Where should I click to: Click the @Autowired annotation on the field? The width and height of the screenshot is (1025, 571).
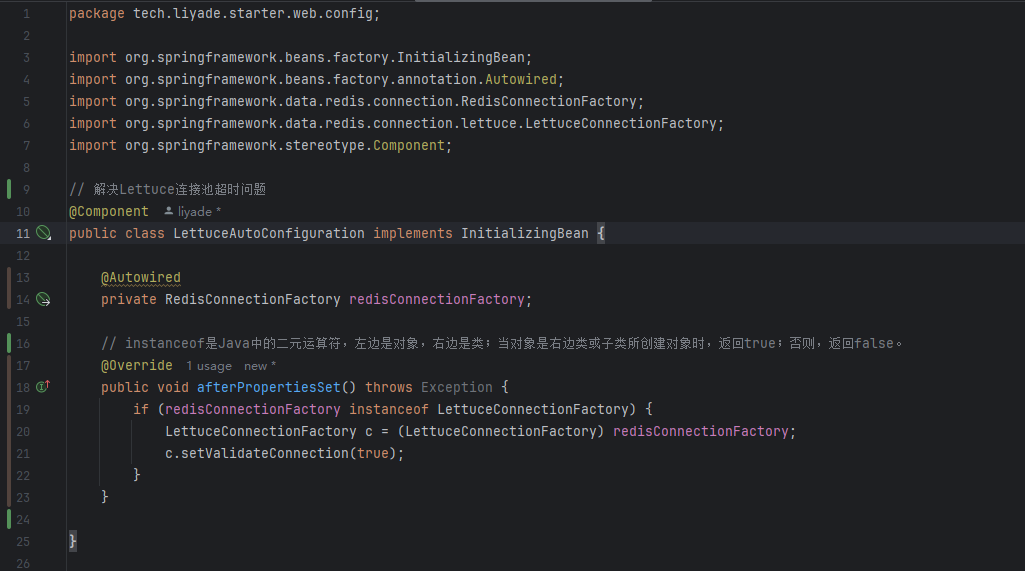click(141, 277)
